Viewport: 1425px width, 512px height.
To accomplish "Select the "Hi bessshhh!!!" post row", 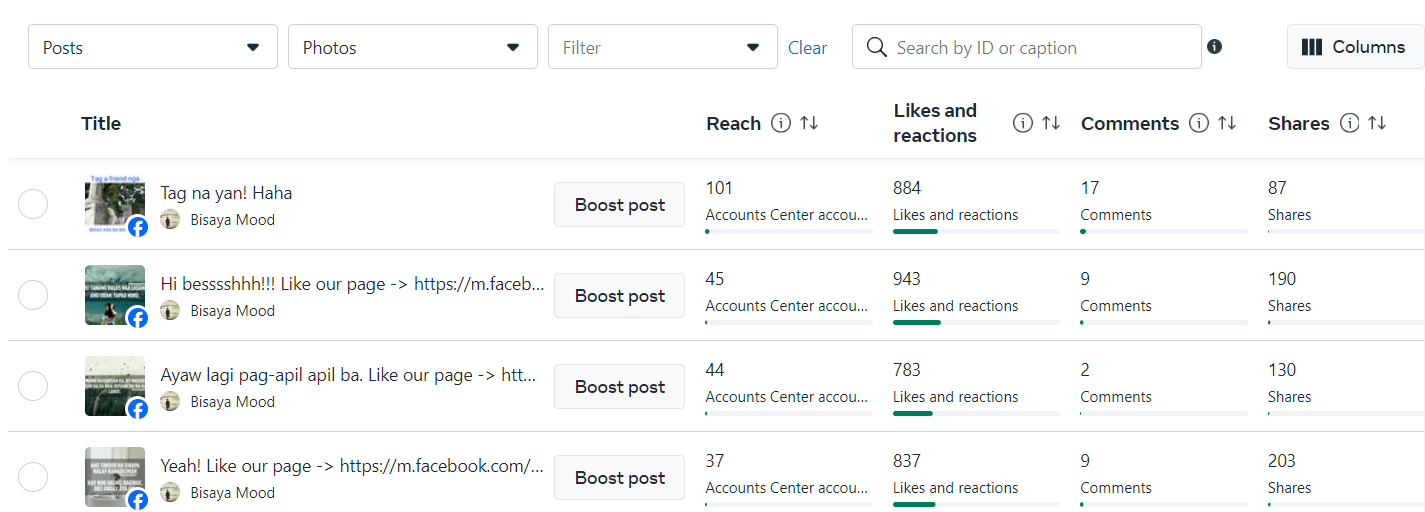I will click(33, 296).
